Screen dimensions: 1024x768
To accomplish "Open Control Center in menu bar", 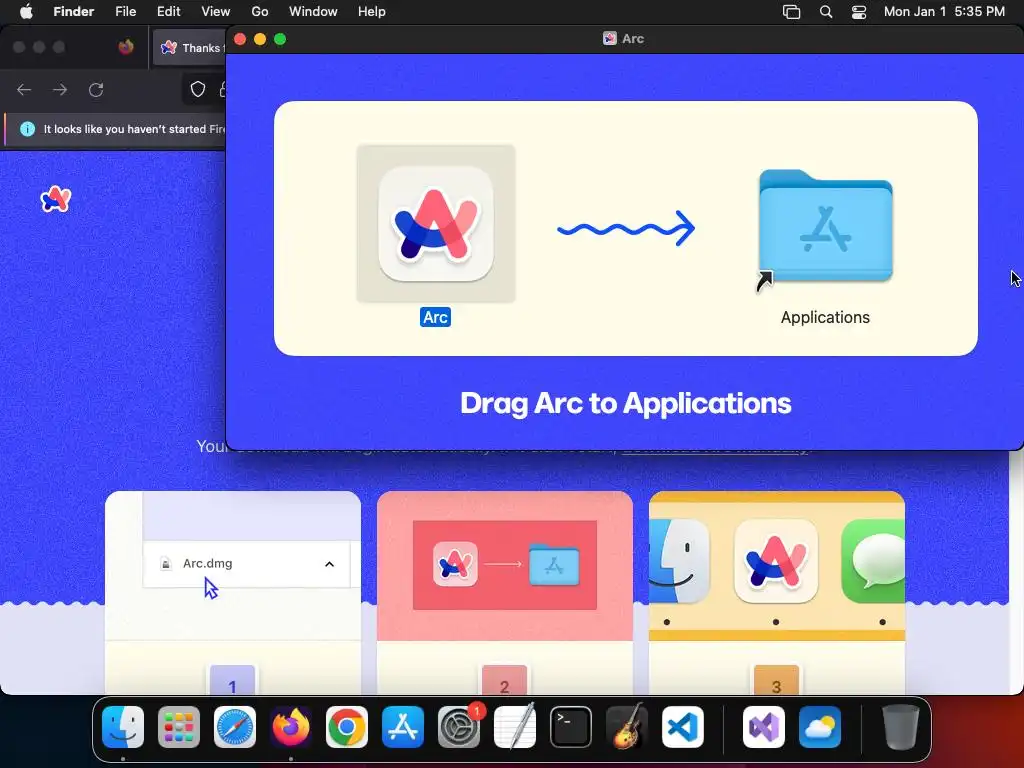I will (x=859, y=12).
